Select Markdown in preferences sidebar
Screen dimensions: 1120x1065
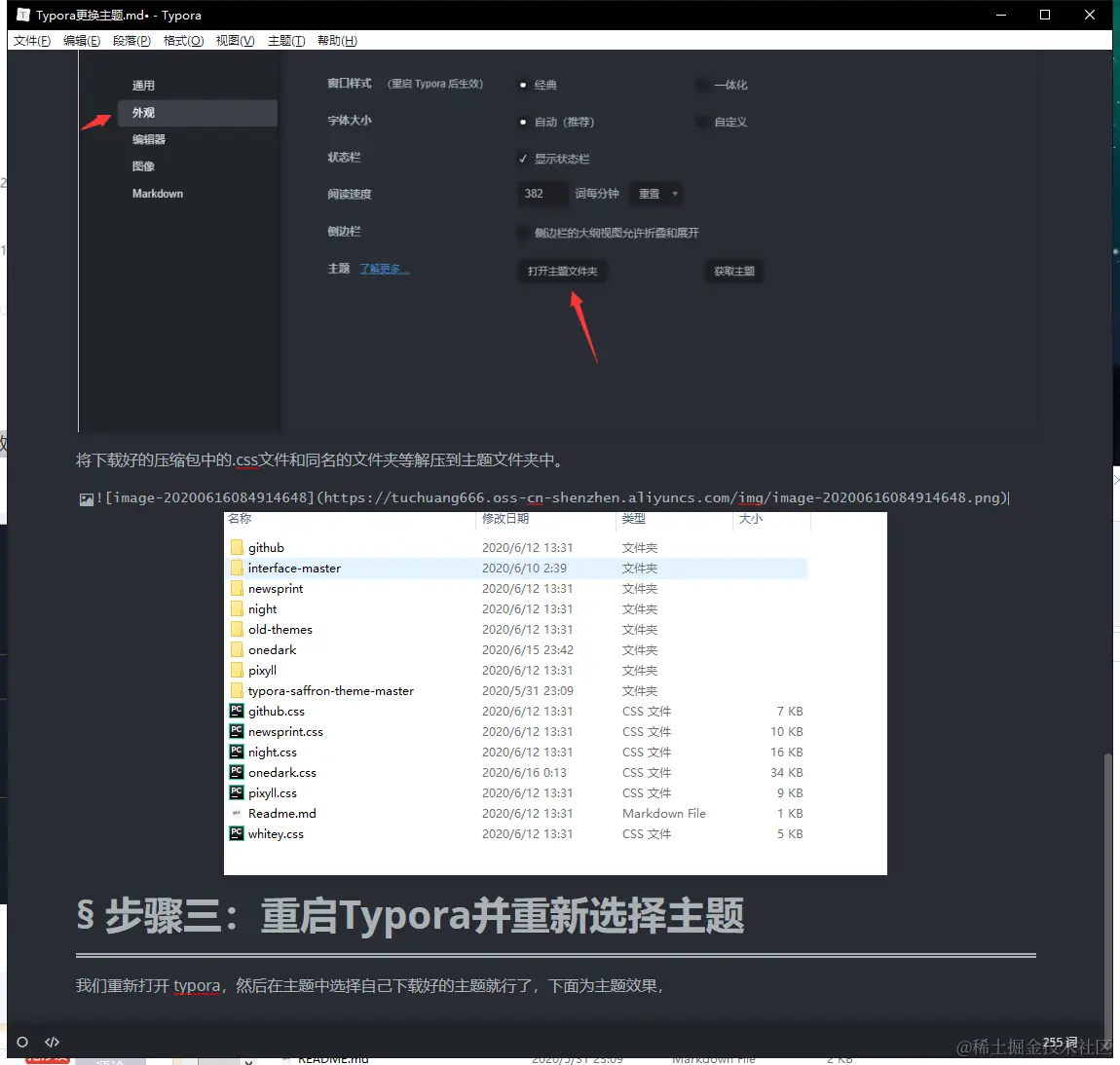pos(158,194)
